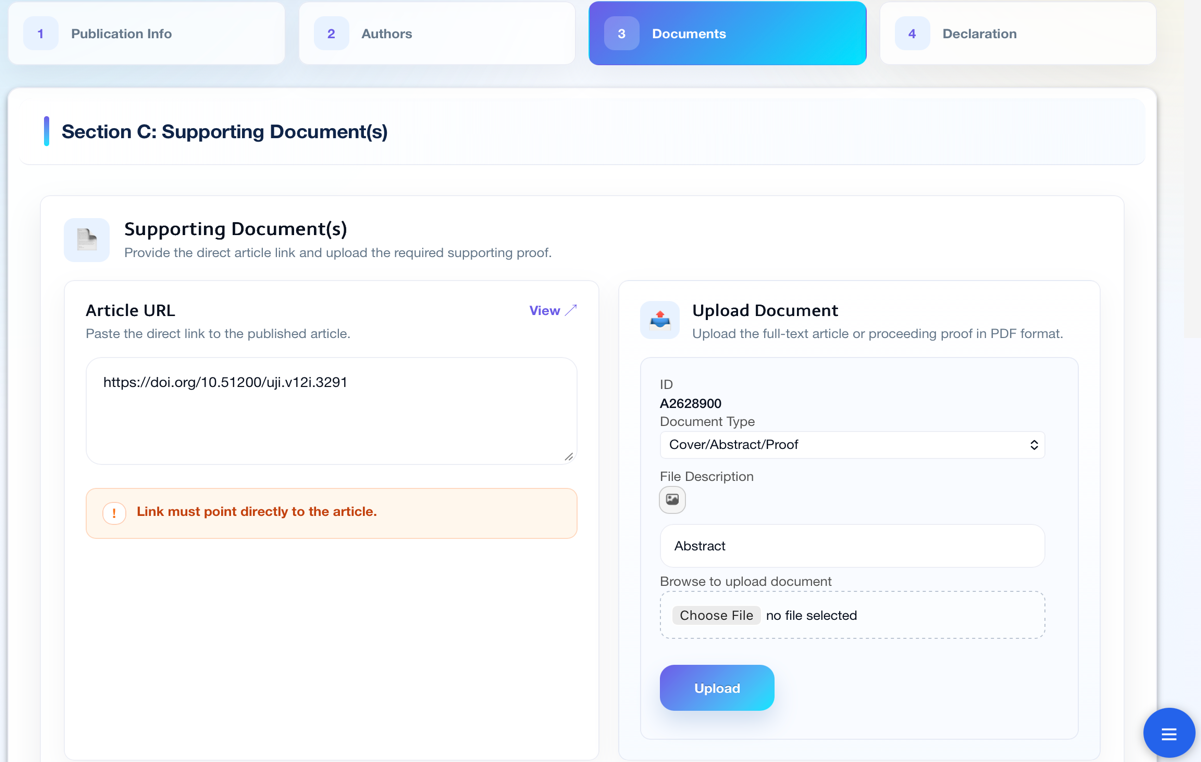Click the upload tray icon beside Upload Document
The image size is (1201, 762).
tap(660, 320)
